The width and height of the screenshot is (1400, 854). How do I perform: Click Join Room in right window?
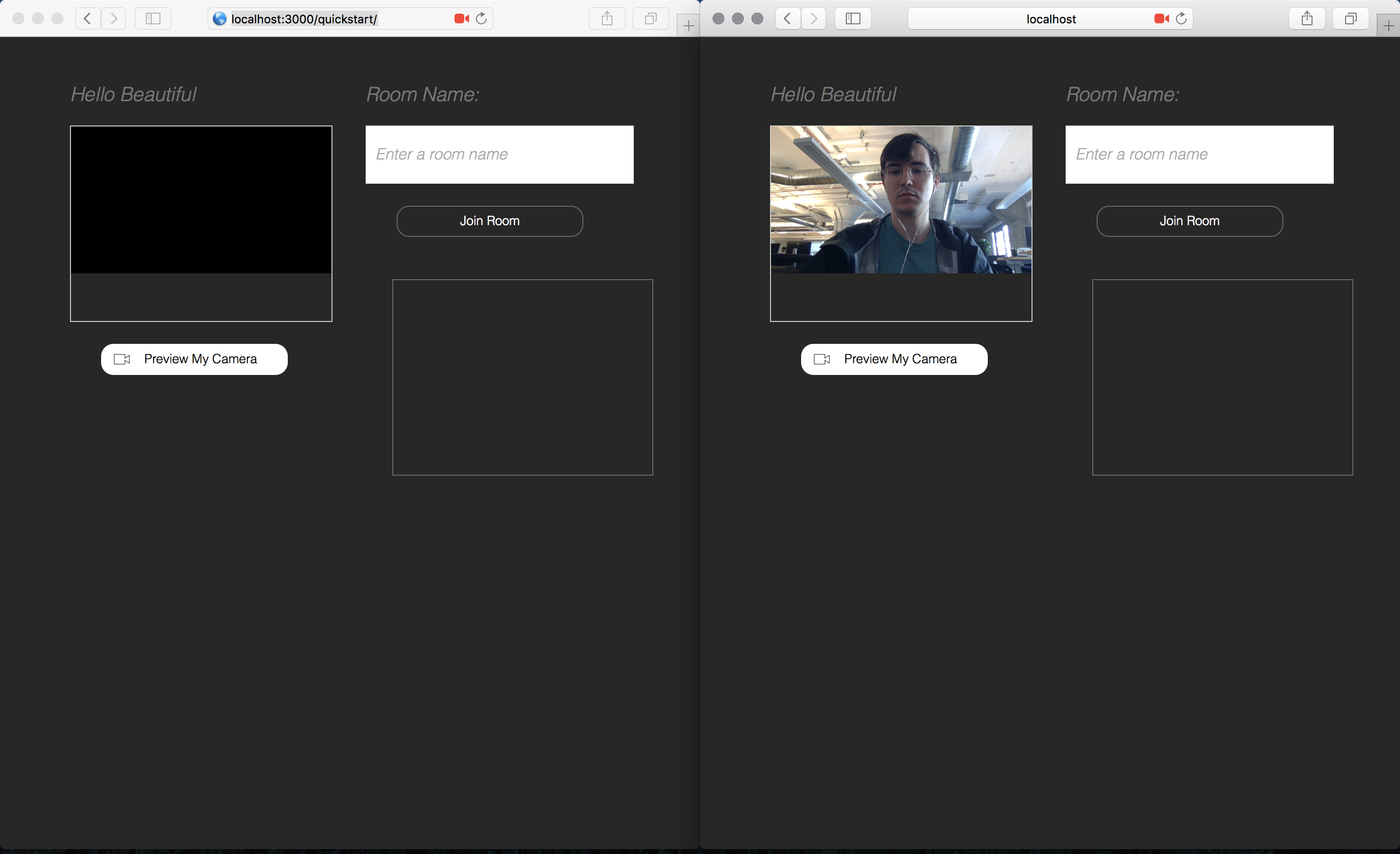click(1190, 221)
